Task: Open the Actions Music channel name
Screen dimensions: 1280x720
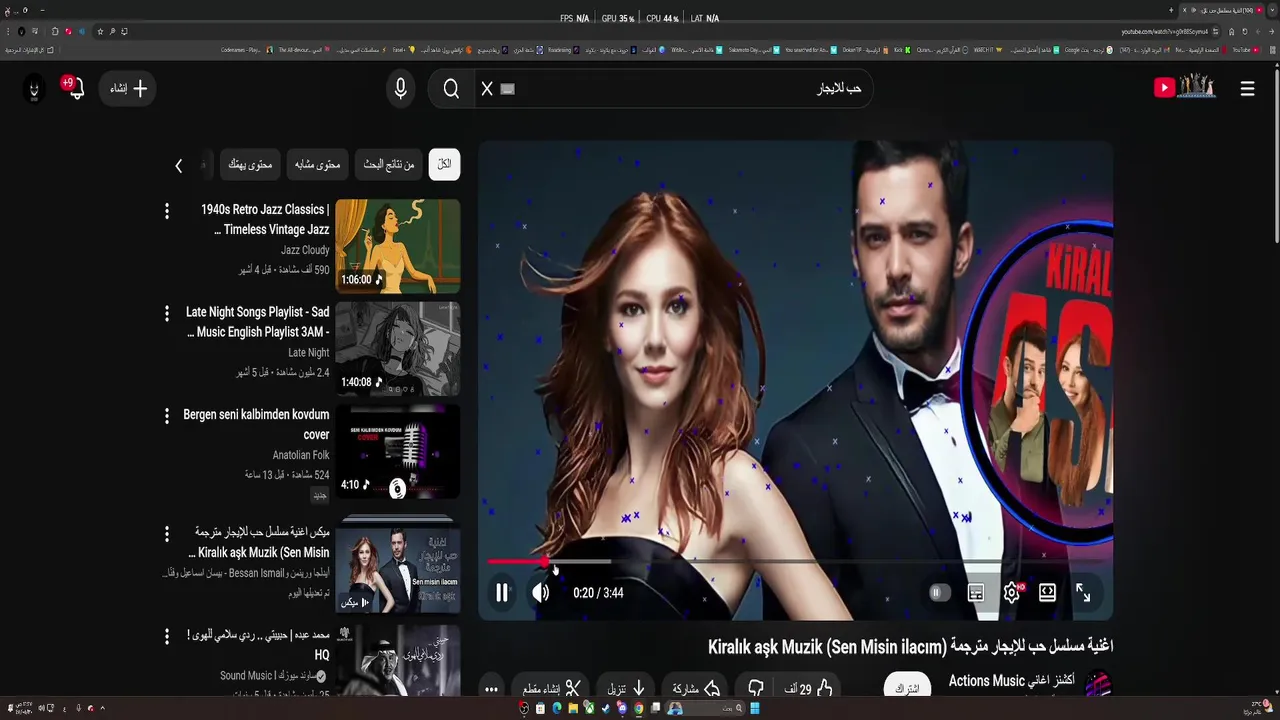Action: coord(1011,681)
